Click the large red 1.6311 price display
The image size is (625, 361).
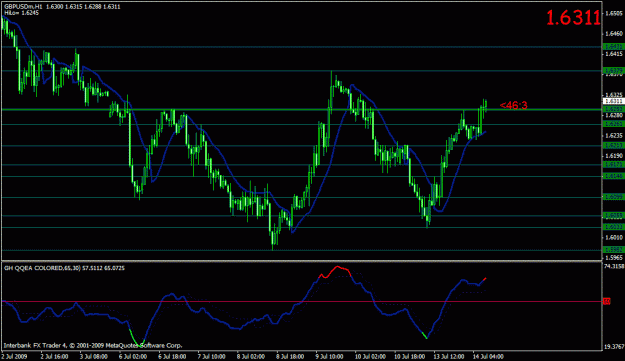573,18
